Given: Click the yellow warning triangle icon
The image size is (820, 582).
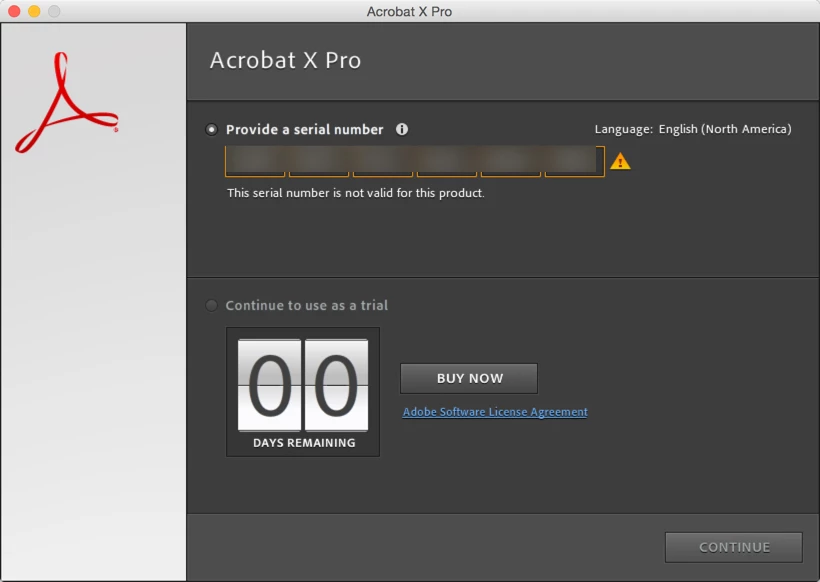Looking at the screenshot, I should coord(620,161).
